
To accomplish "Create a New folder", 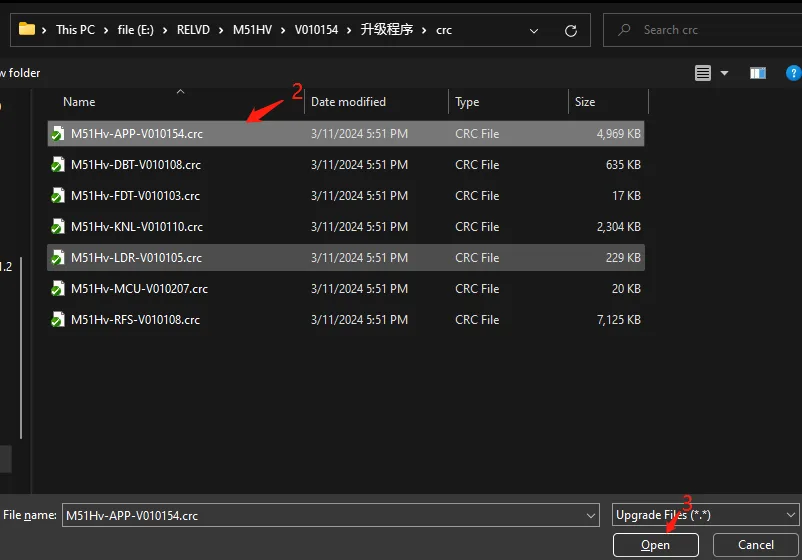I will 20,73.
